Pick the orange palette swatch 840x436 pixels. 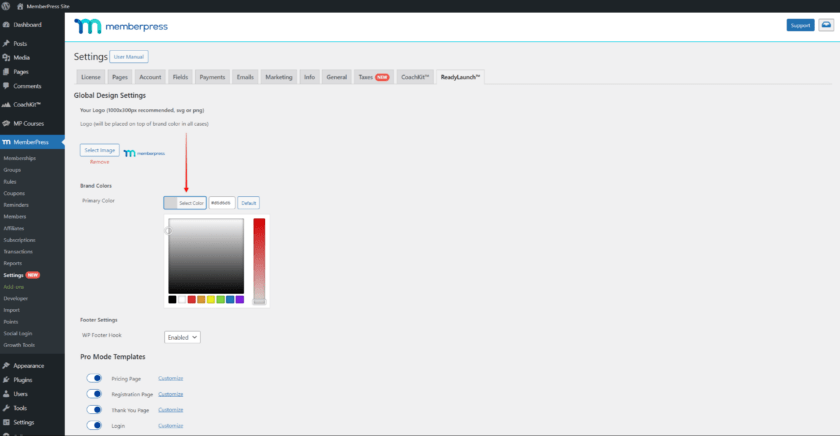[x=201, y=299]
